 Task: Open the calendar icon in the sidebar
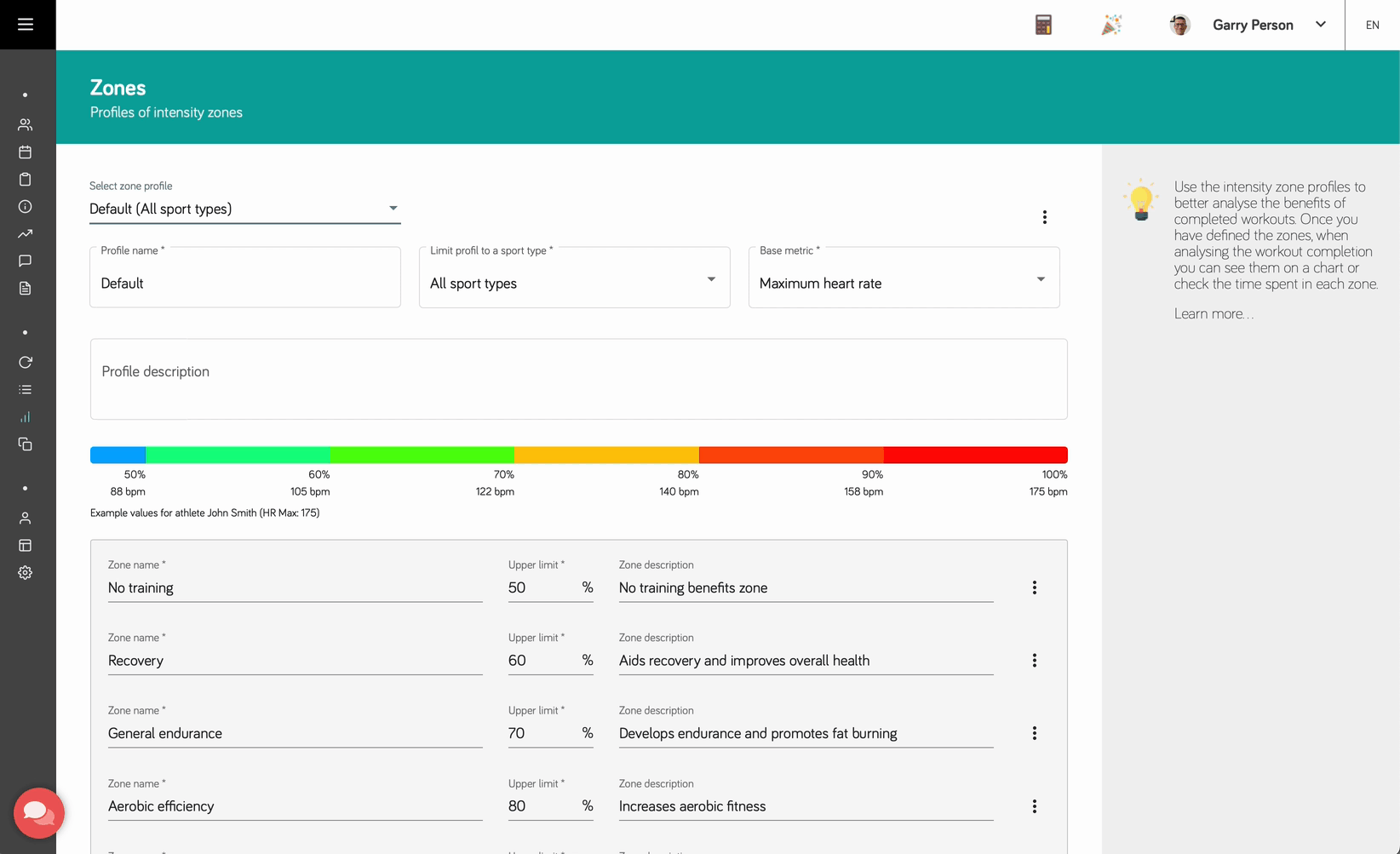point(26,152)
